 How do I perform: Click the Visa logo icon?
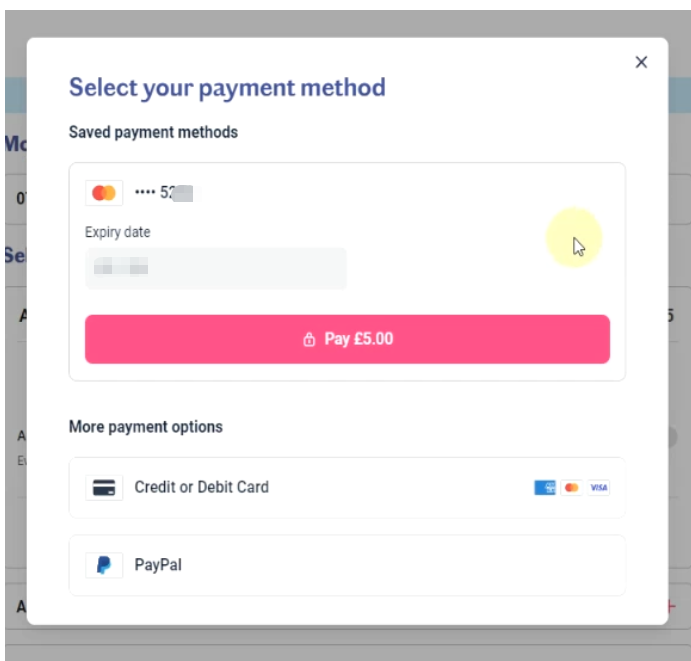598,487
